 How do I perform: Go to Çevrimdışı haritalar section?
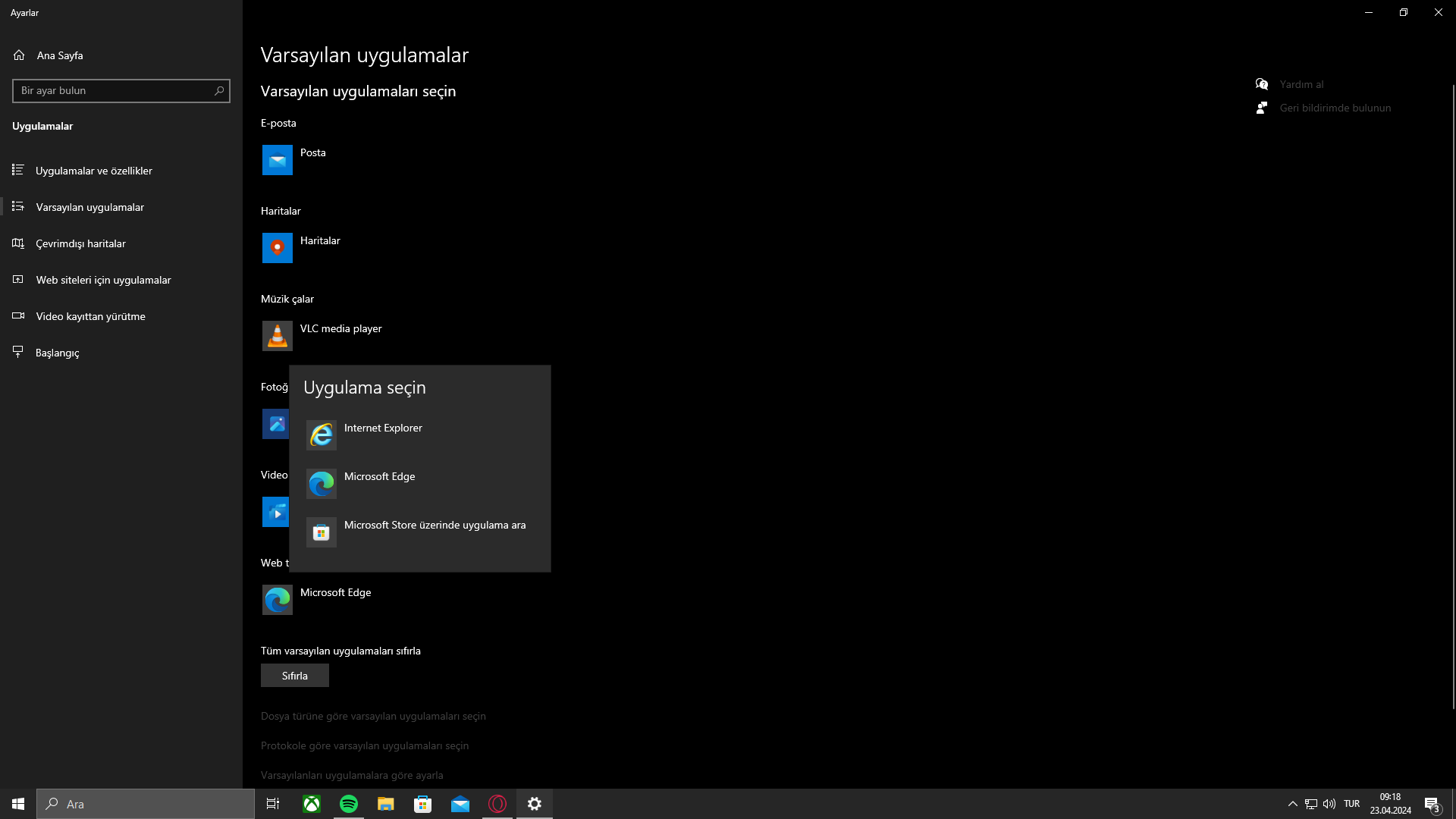(80, 243)
